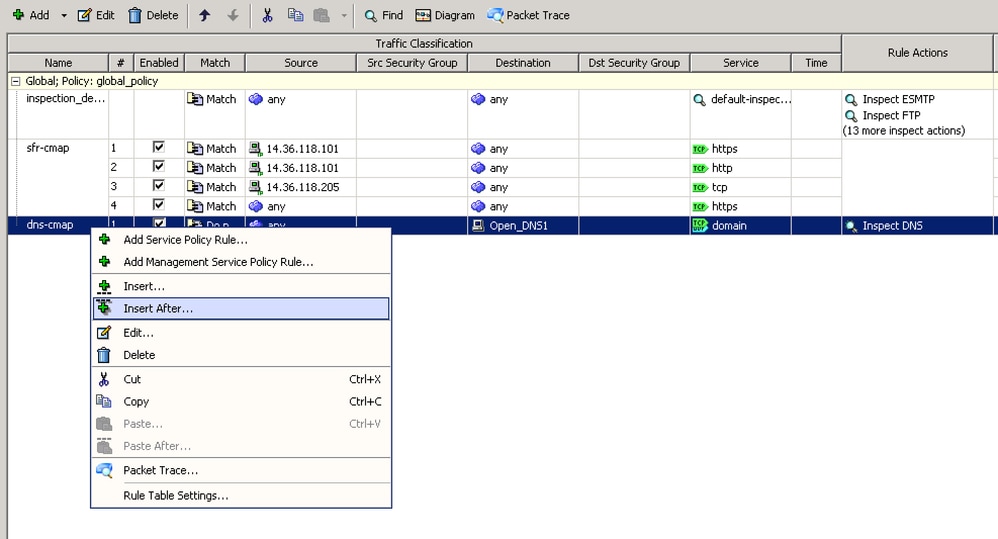Click the Edit toolbar button
Image resolution: width=998 pixels, height=539 pixels.
coord(96,15)
